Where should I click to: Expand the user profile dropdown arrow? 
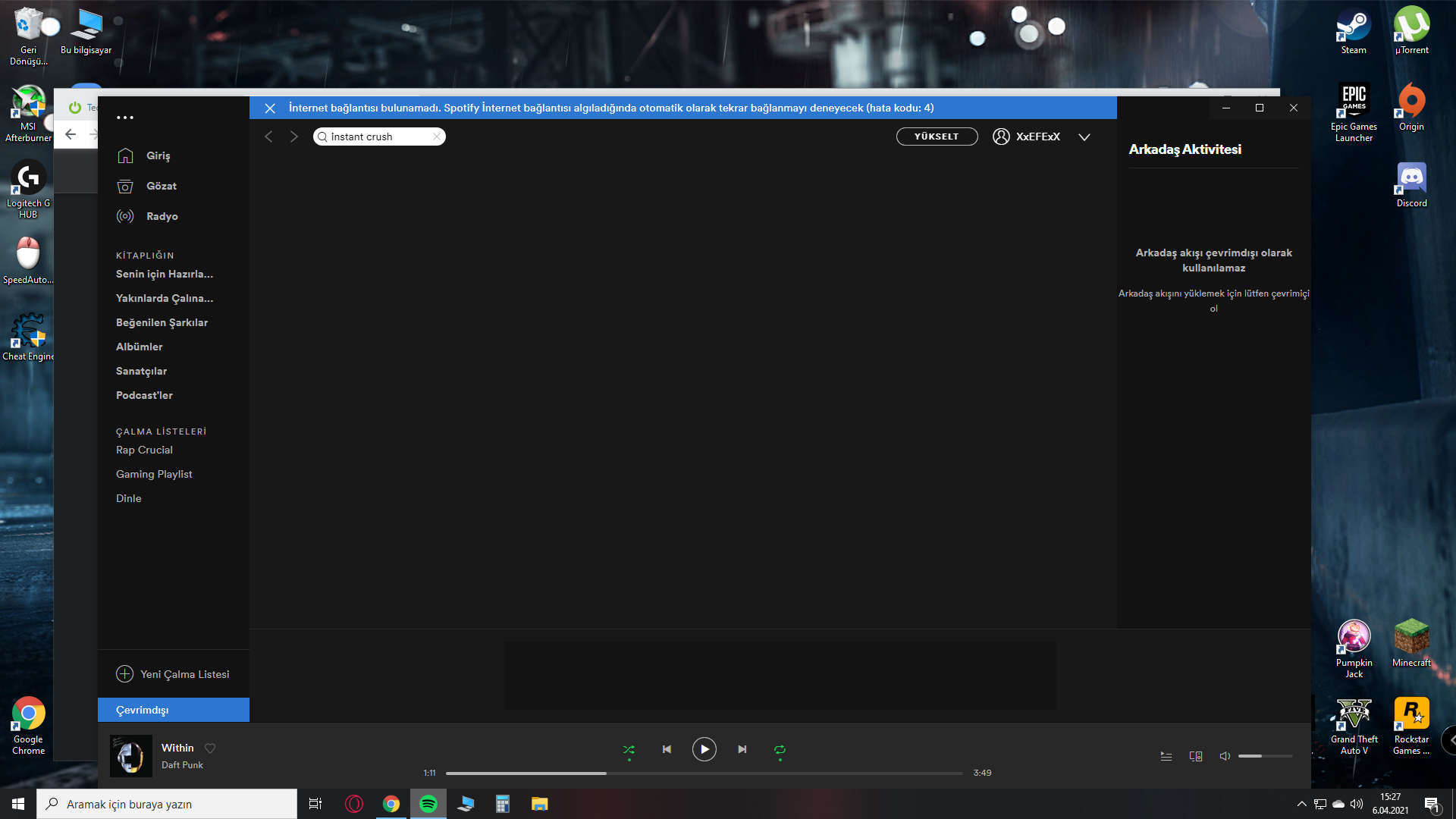(x=1084, y=136)
